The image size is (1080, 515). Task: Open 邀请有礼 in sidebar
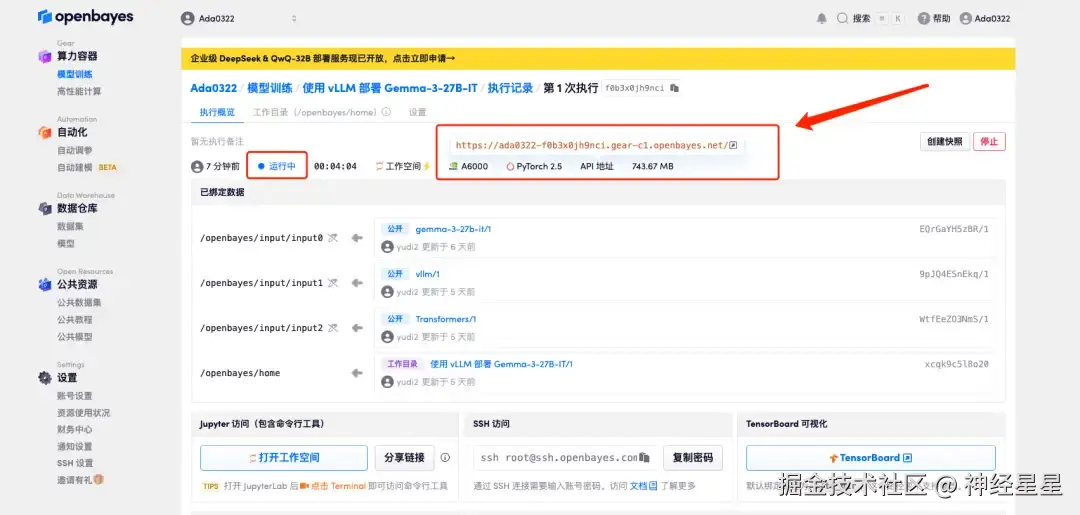click(x=80, y=480)
